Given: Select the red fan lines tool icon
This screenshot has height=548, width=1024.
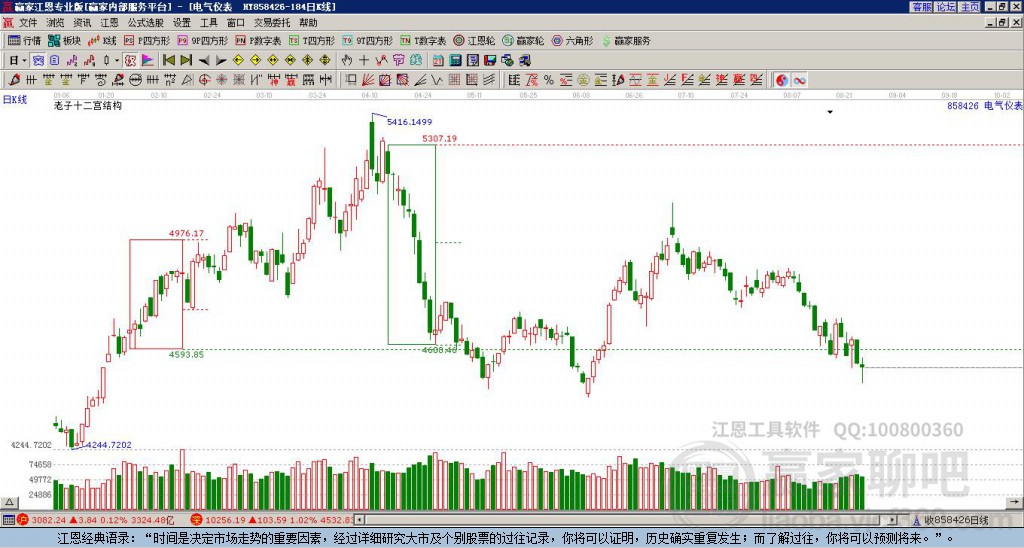Looking at the screenshot, I should tap(368, 80).
